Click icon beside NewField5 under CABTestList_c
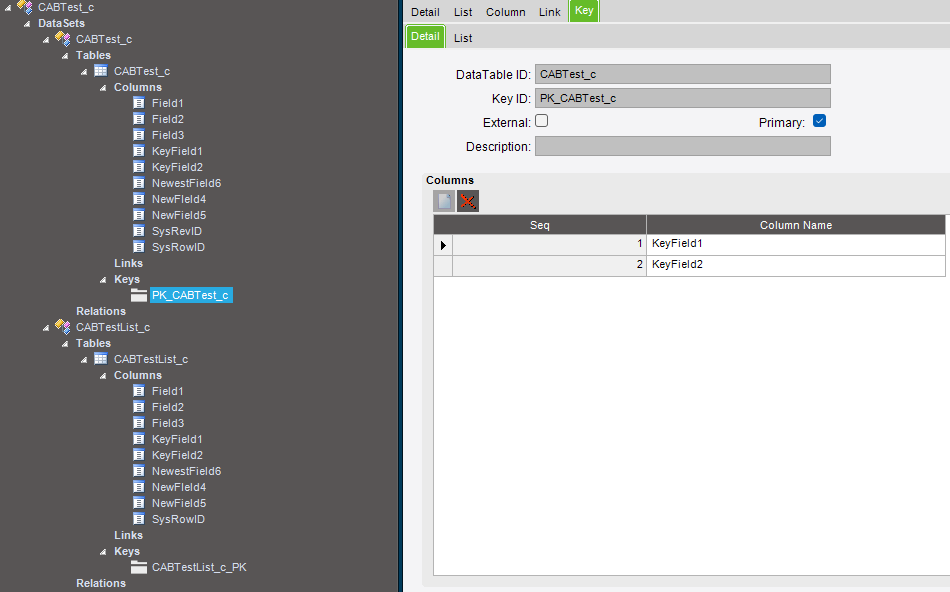 139,503
